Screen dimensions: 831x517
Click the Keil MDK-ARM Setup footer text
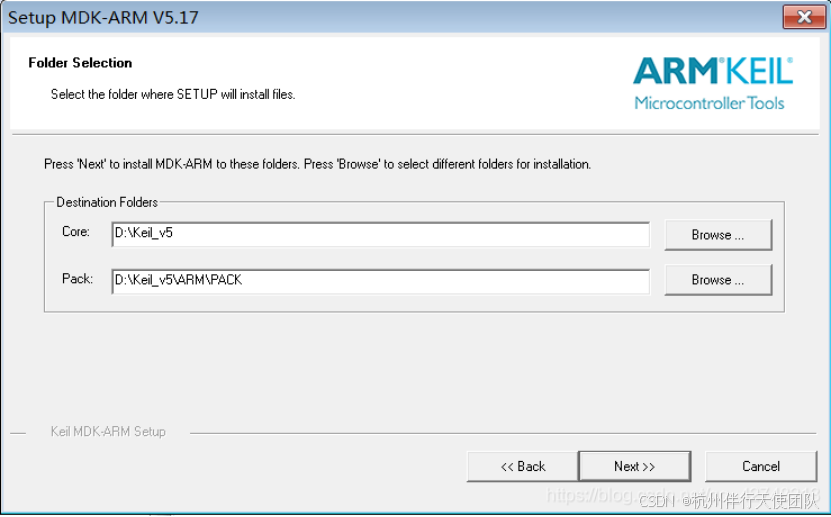click(x=108, y=432)
